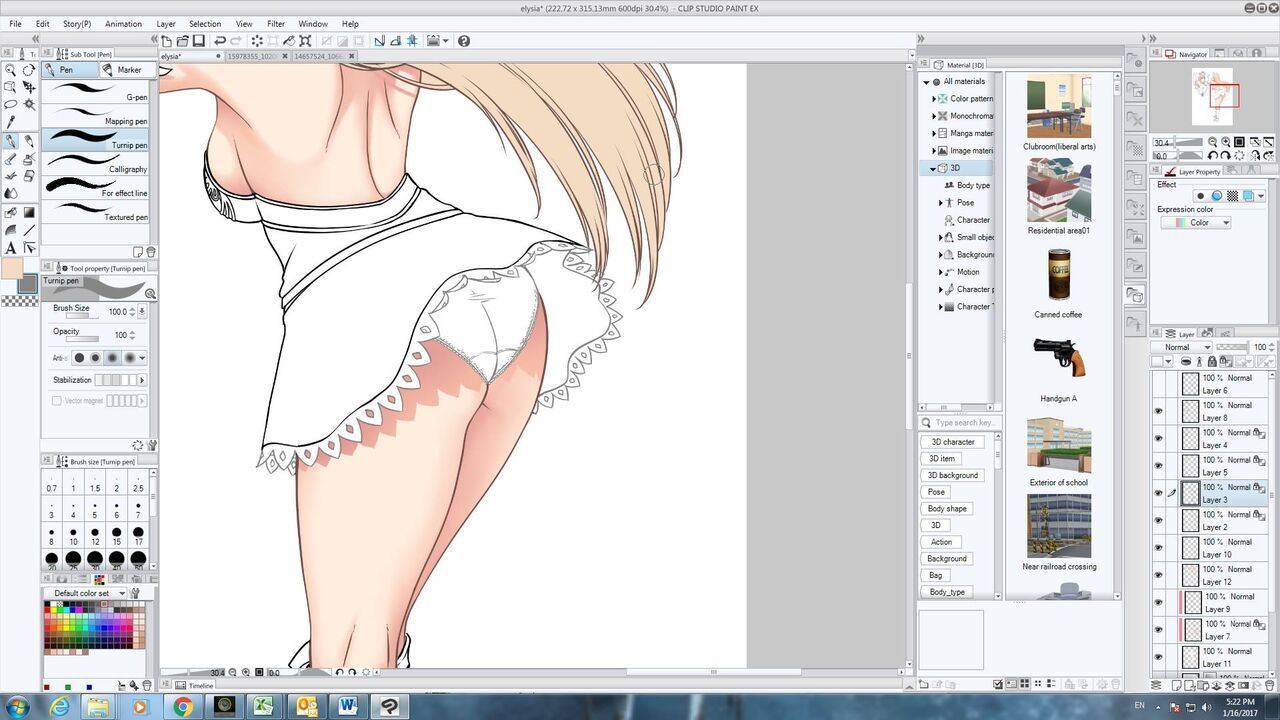Collapse the 3D material folder
The image size is (1280, 720).
933,168
